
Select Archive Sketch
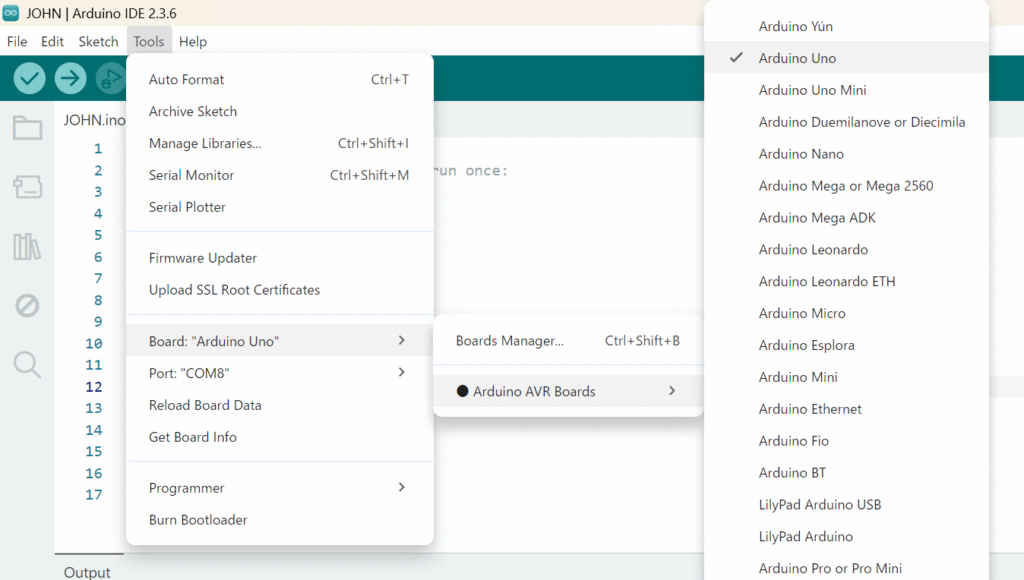pyautogui.click(x=280, y=112)
